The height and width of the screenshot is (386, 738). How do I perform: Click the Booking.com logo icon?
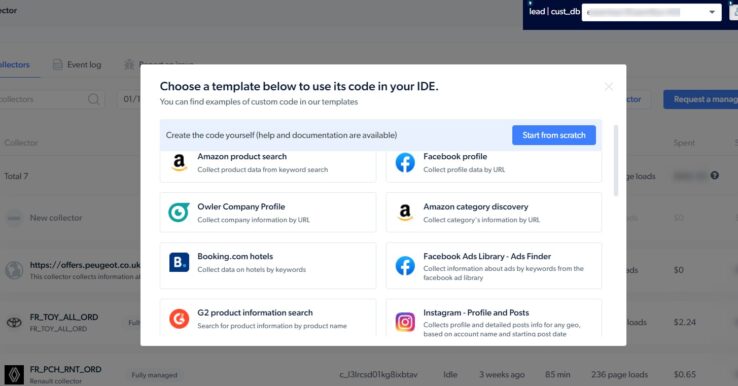click(179, 262)
